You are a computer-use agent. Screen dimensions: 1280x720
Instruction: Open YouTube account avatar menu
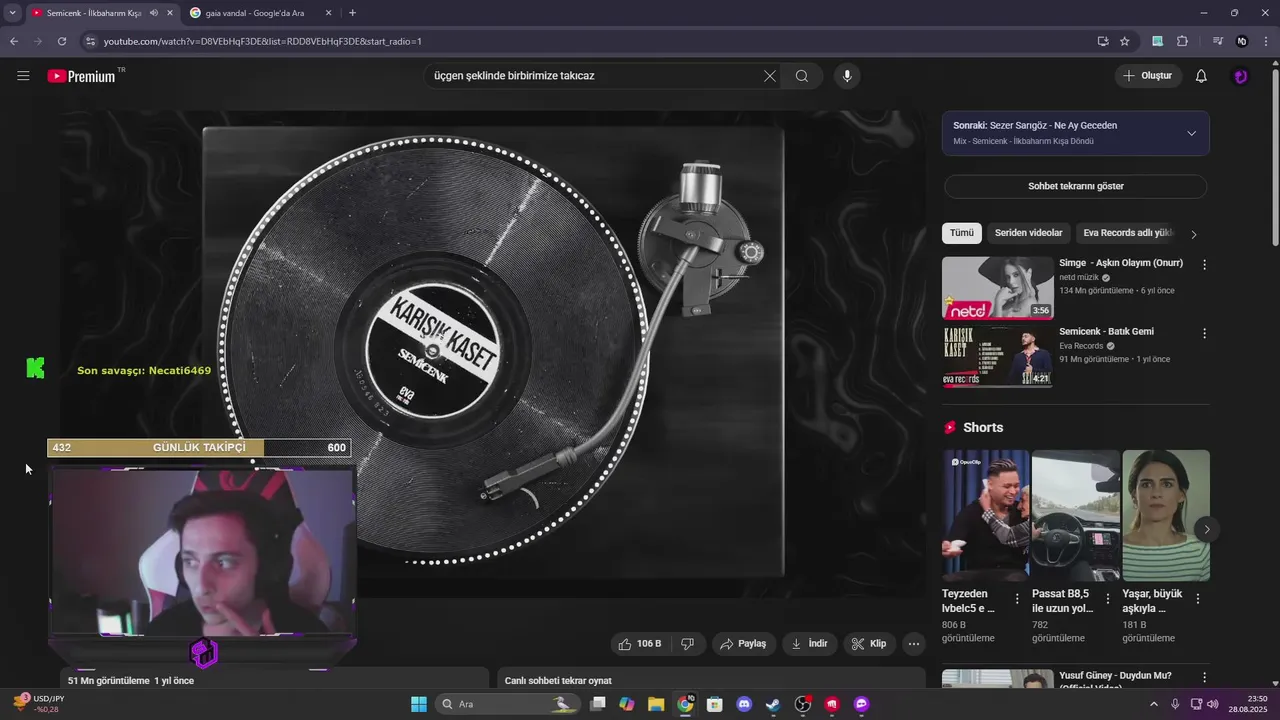coord(1241,76)
